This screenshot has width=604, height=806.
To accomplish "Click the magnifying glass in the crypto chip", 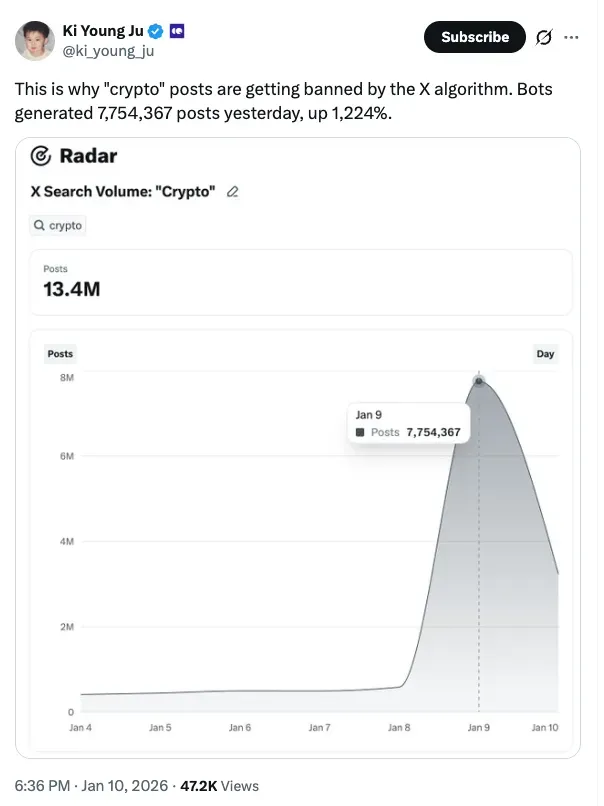I will point(41,225).
